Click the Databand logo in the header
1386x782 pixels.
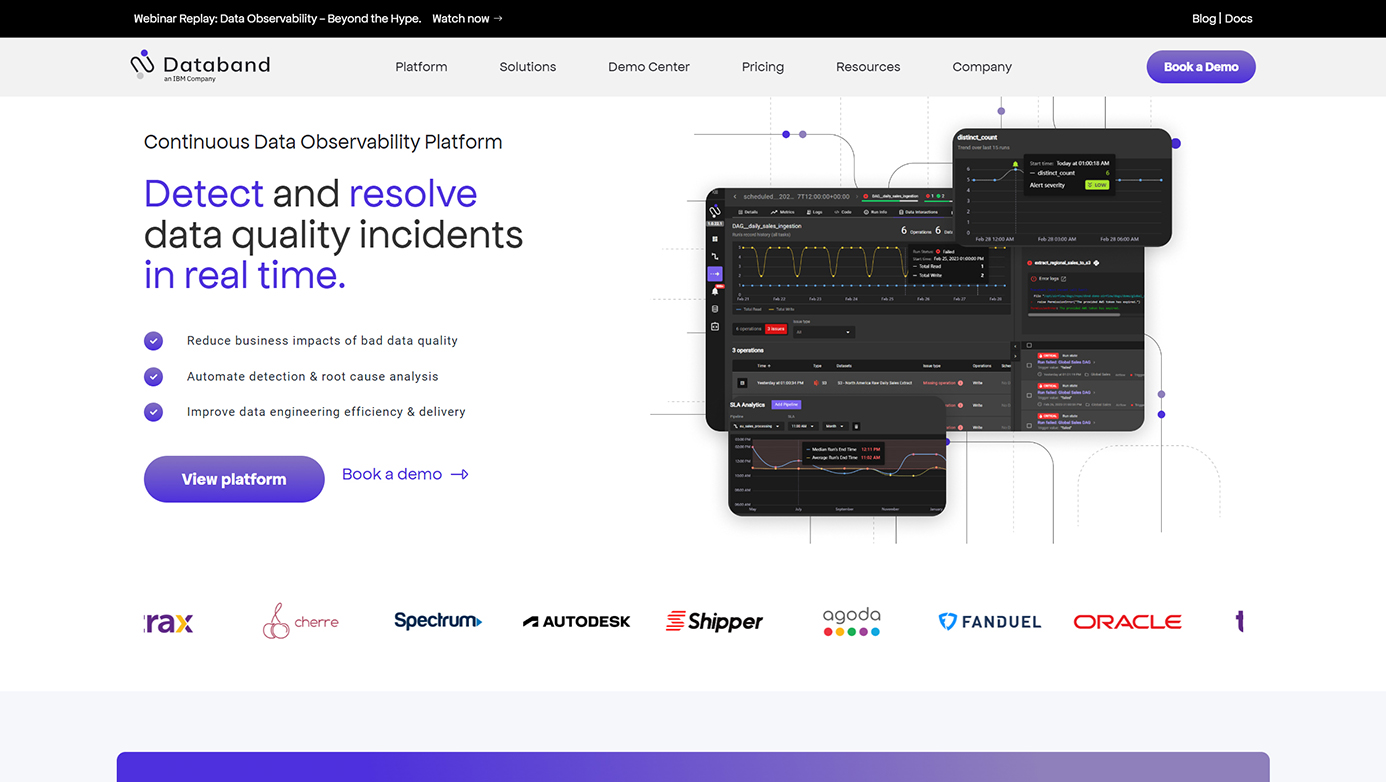pos(200,66)
